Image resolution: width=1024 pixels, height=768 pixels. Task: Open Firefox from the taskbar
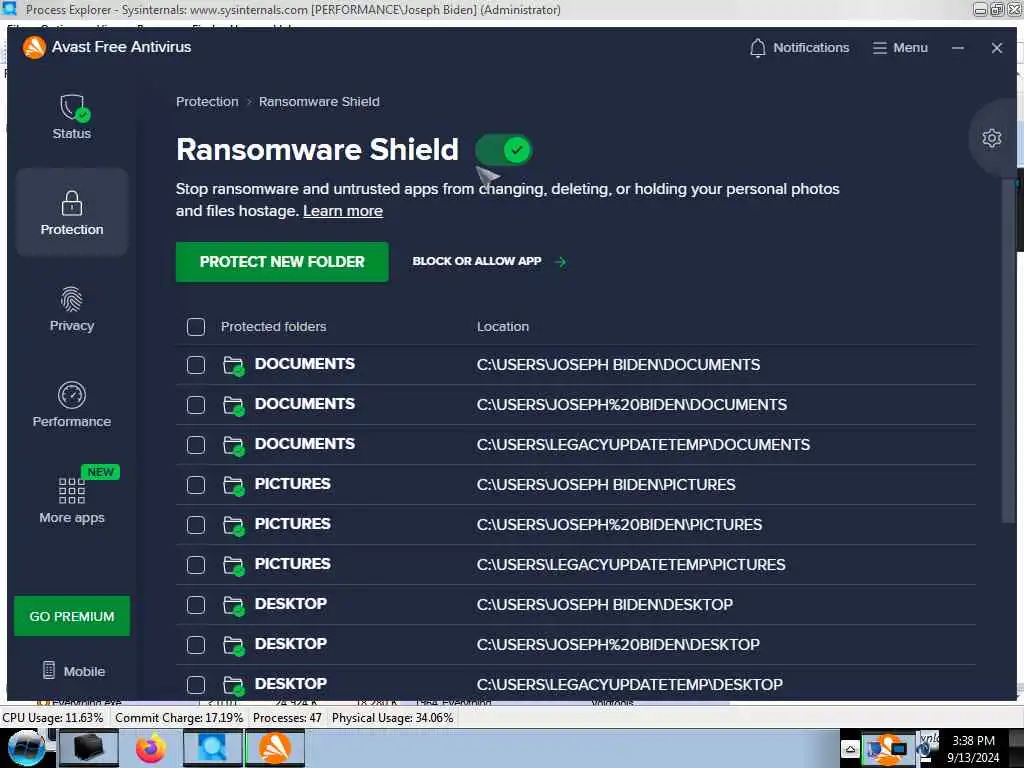151,748
